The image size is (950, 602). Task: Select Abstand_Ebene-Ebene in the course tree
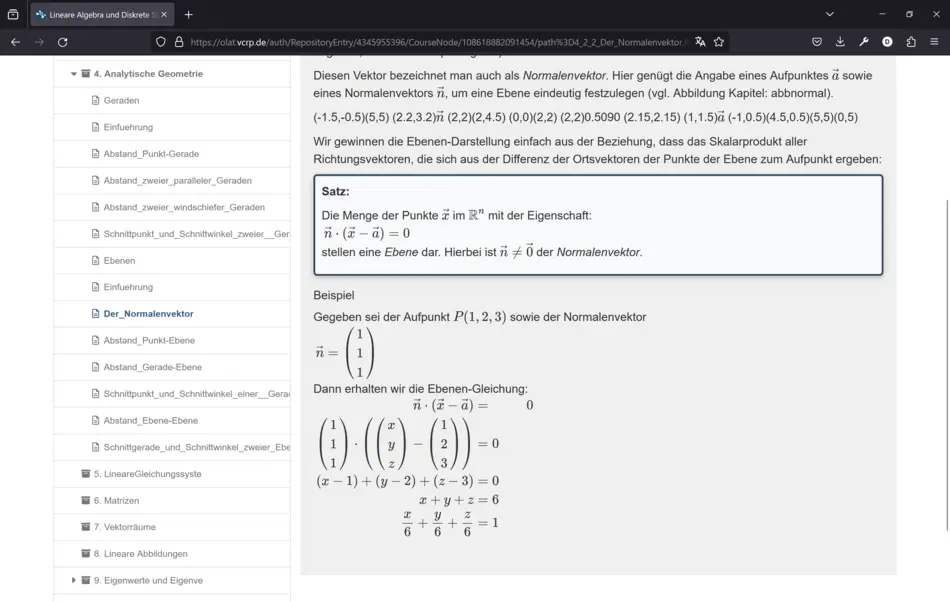coord(150,421)
